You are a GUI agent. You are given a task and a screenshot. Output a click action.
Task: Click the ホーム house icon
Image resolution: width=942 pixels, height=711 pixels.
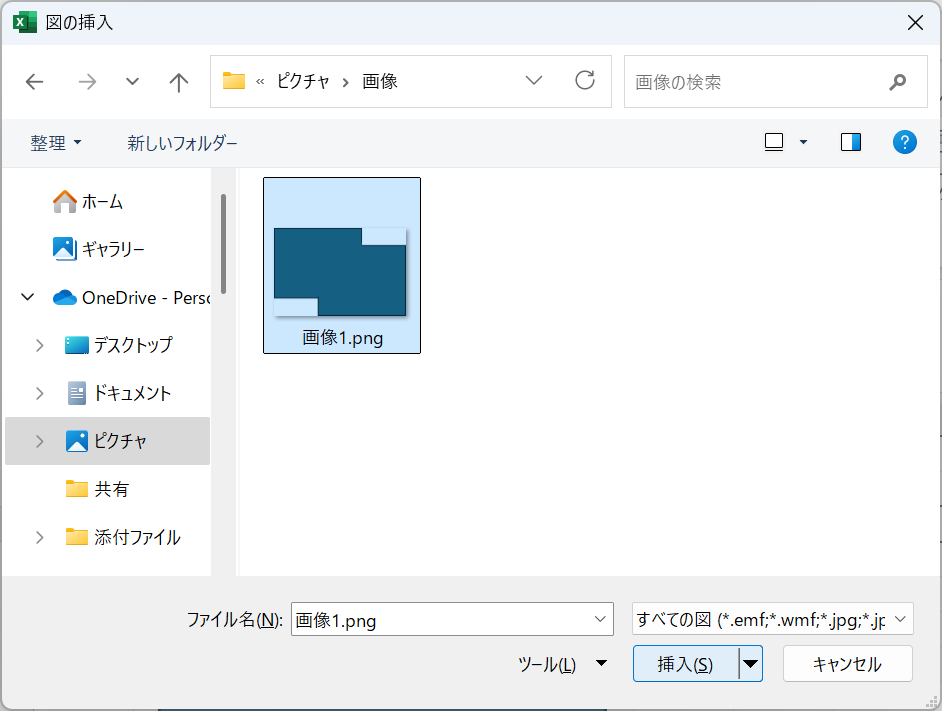click(64, 202)
